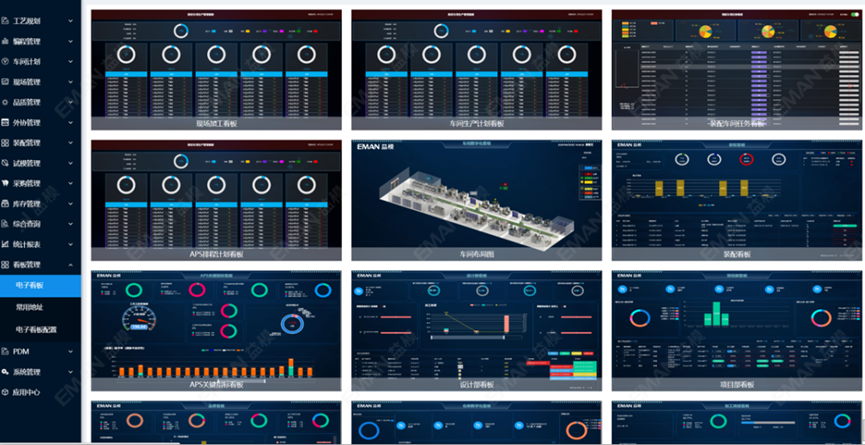Click the 现场派工看板 caption label
This screenshot has width=865, height=445.
[x=217, y=125]
